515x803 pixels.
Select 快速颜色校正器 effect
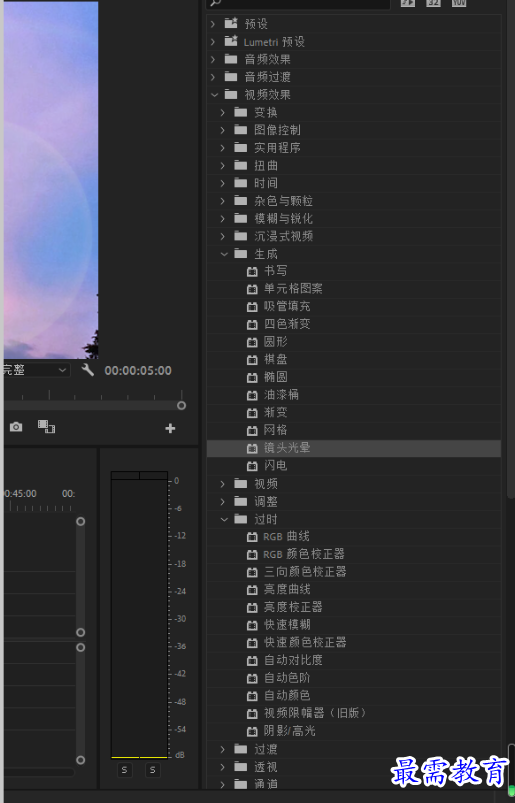[x=305, y=642]
